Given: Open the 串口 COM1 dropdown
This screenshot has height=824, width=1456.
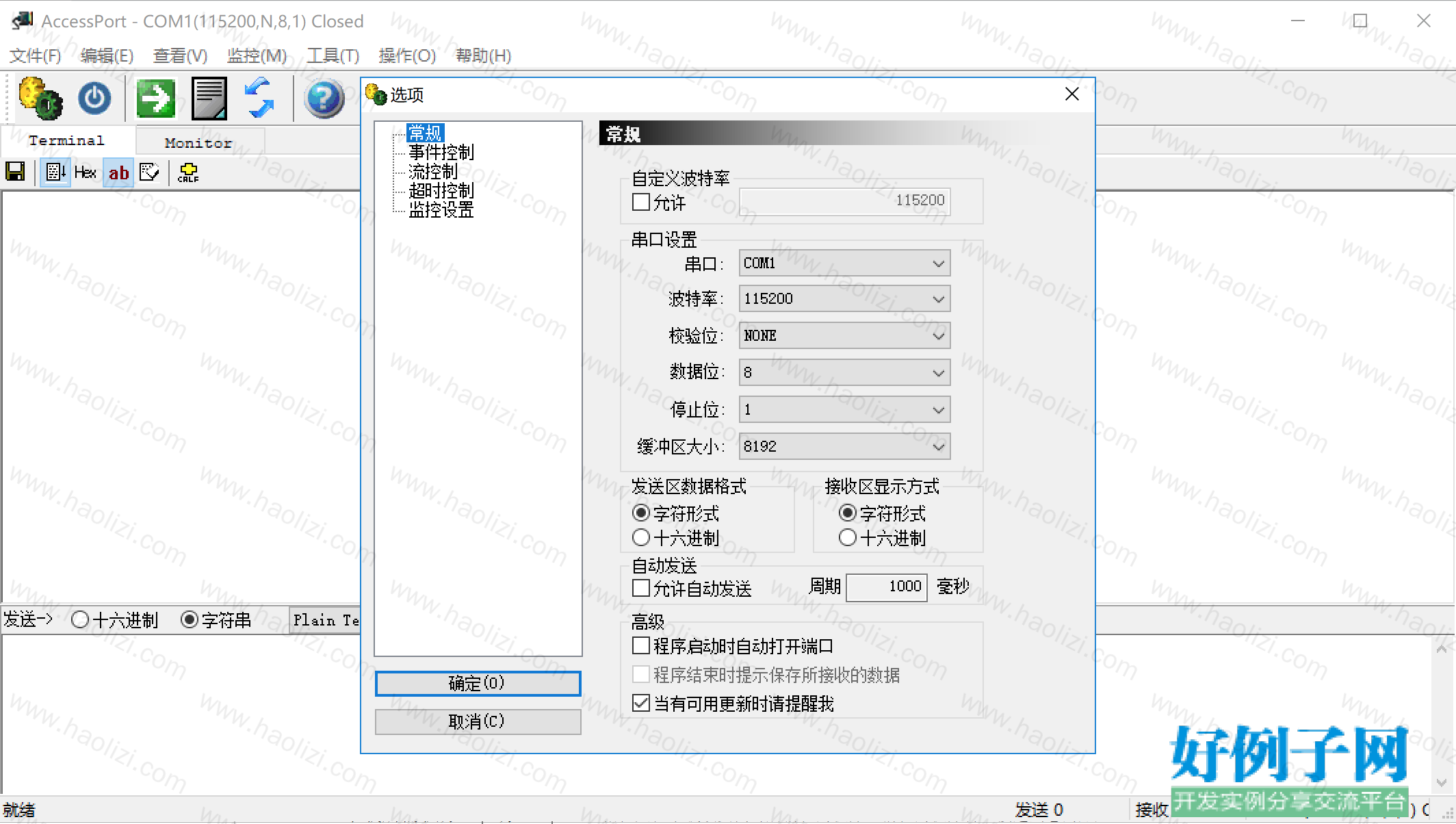Looking at the screenshot, I should tap(844, 263).
